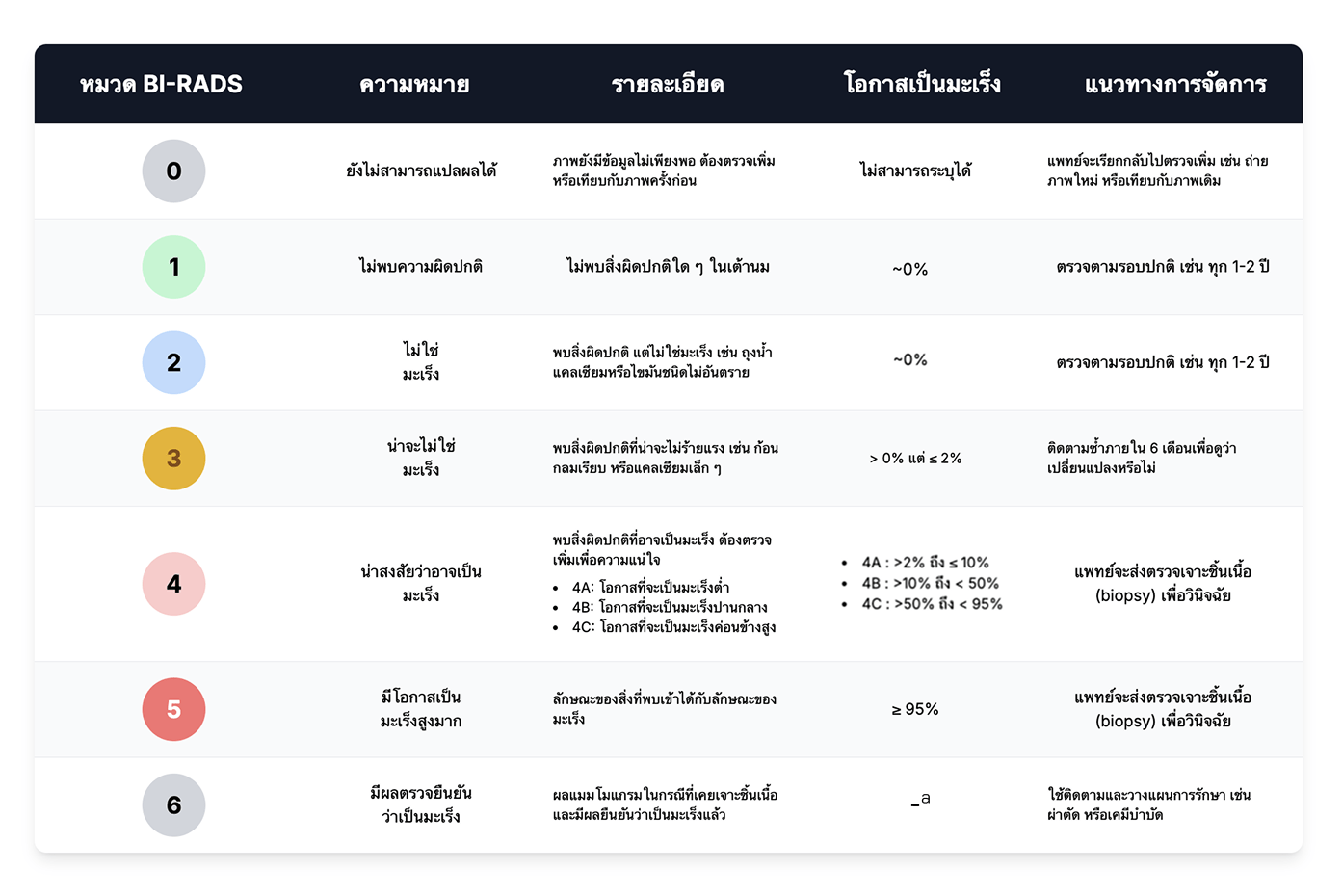
Task: Select the โอกาสเป็นมะเร็ง column header
Action: tap(922, 85)
